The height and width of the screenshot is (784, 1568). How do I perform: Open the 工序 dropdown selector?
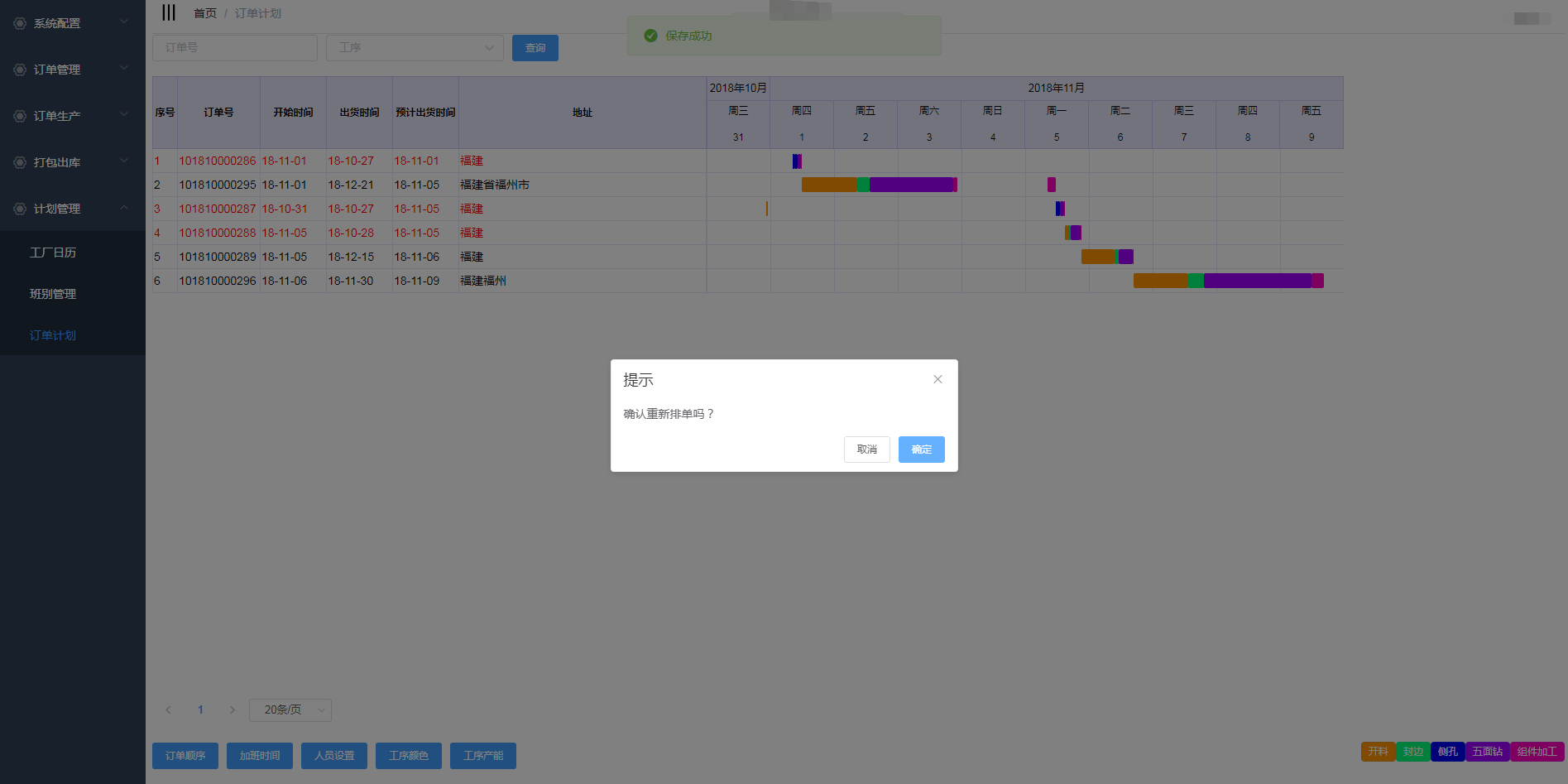(415, 48)
